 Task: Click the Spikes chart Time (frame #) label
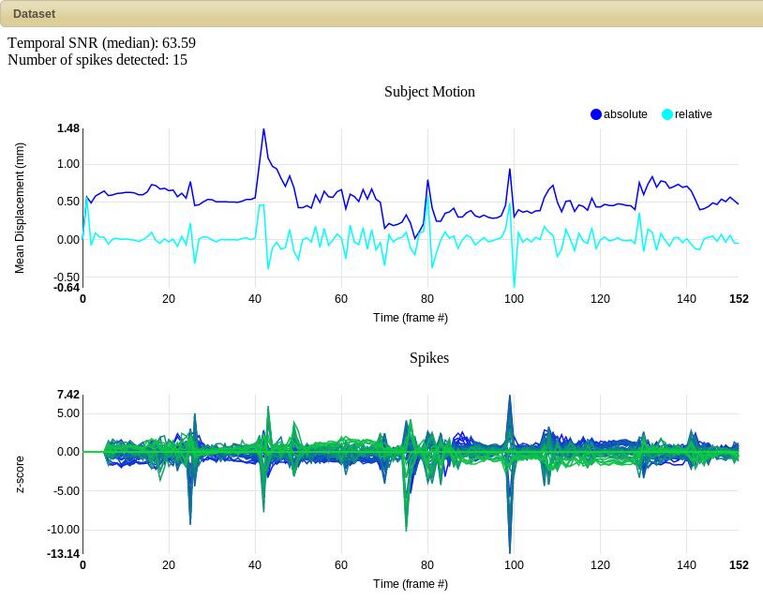(x=410, y=584)
